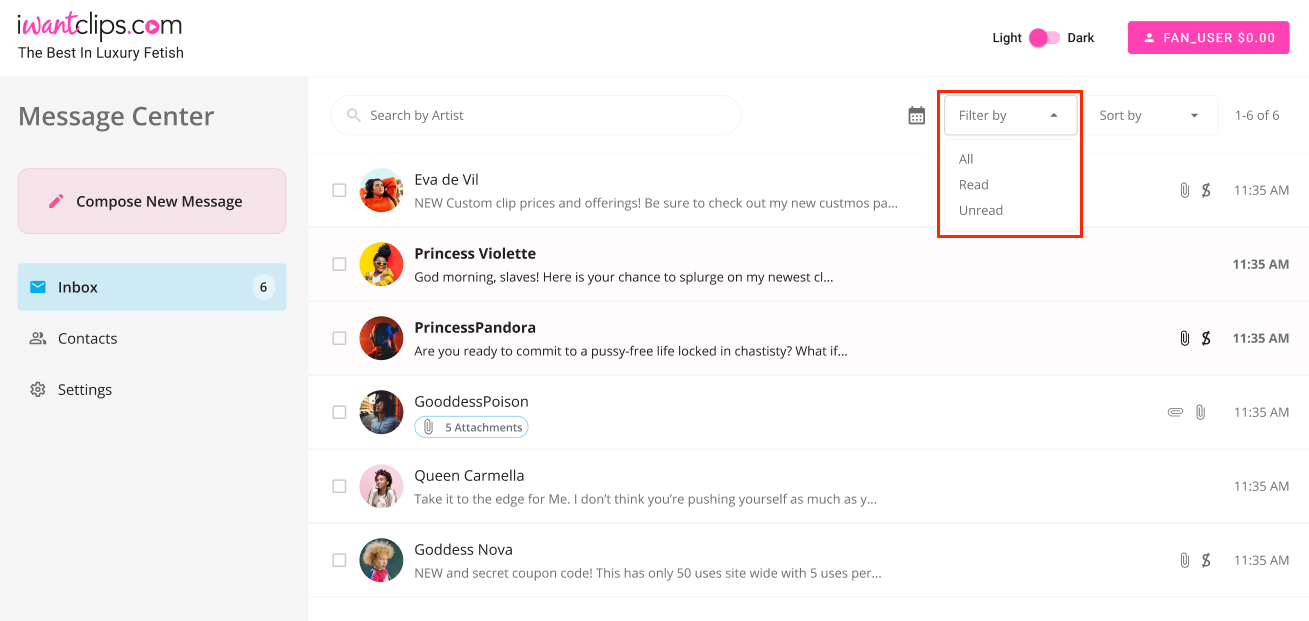Click the link icon on GooddessPoison message
Image resolution: width=1309 pixels, height=621 pixels.
pos(1176,412)
